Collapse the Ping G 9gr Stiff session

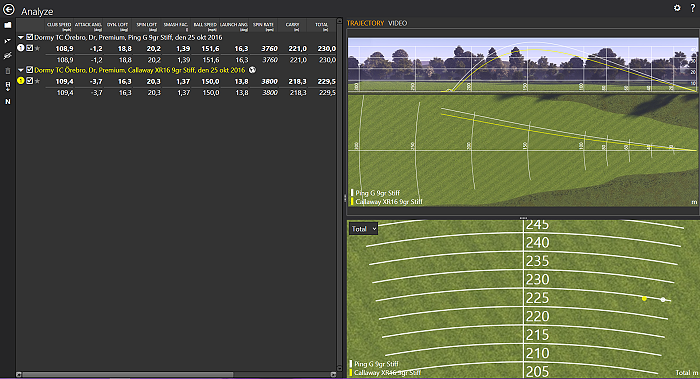pyautogui.click(x=21, y=37)
